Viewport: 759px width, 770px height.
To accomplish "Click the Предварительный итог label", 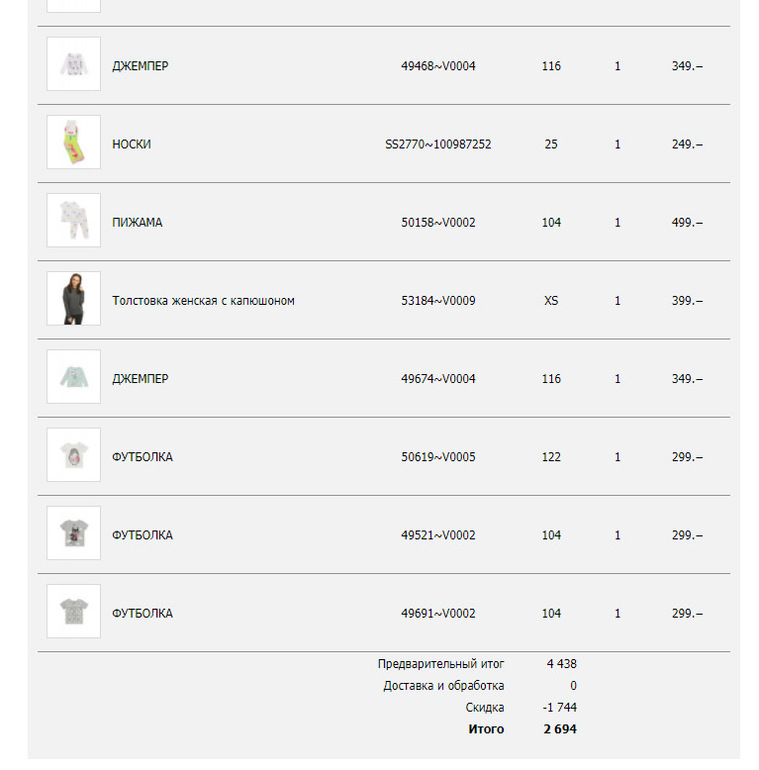I will coord(441,664).
